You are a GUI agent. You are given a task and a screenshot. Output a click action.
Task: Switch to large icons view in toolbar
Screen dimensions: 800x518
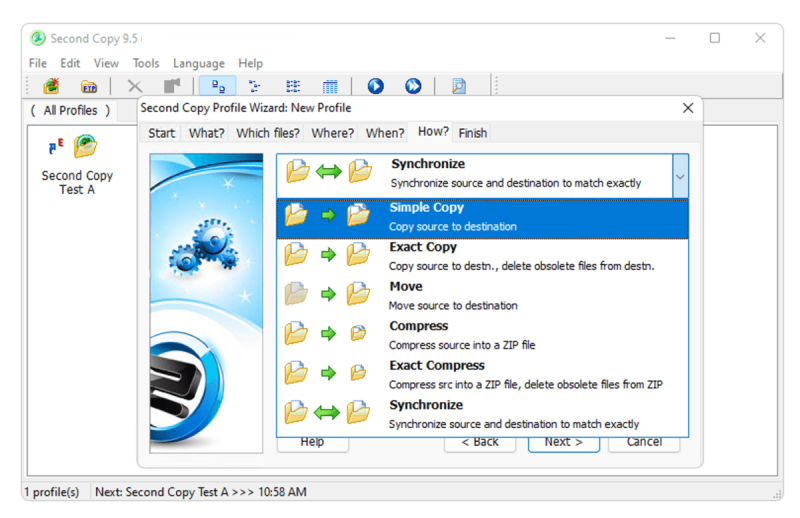click(218, 87)
